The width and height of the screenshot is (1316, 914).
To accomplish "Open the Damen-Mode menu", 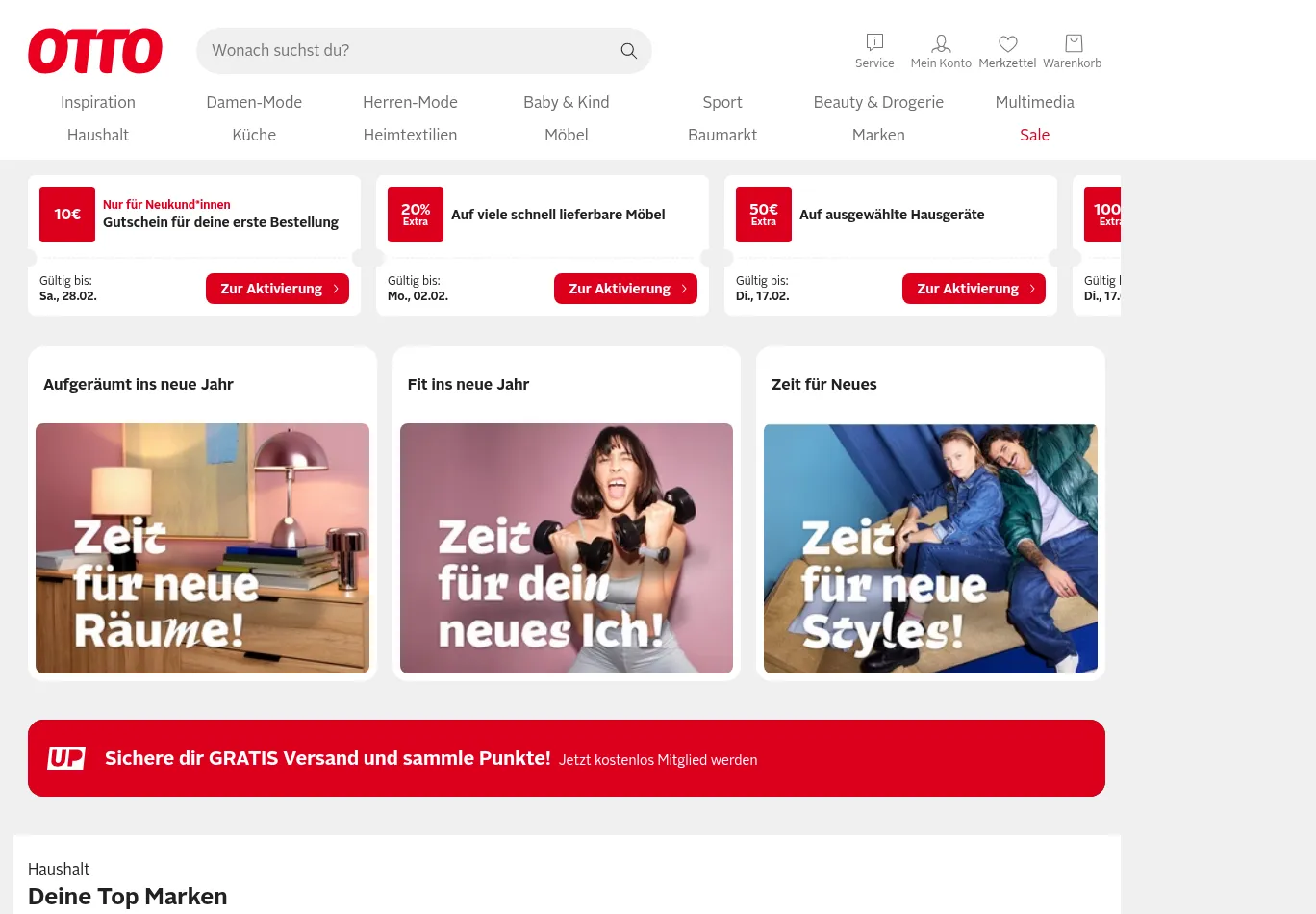I will tap(254, 102).
